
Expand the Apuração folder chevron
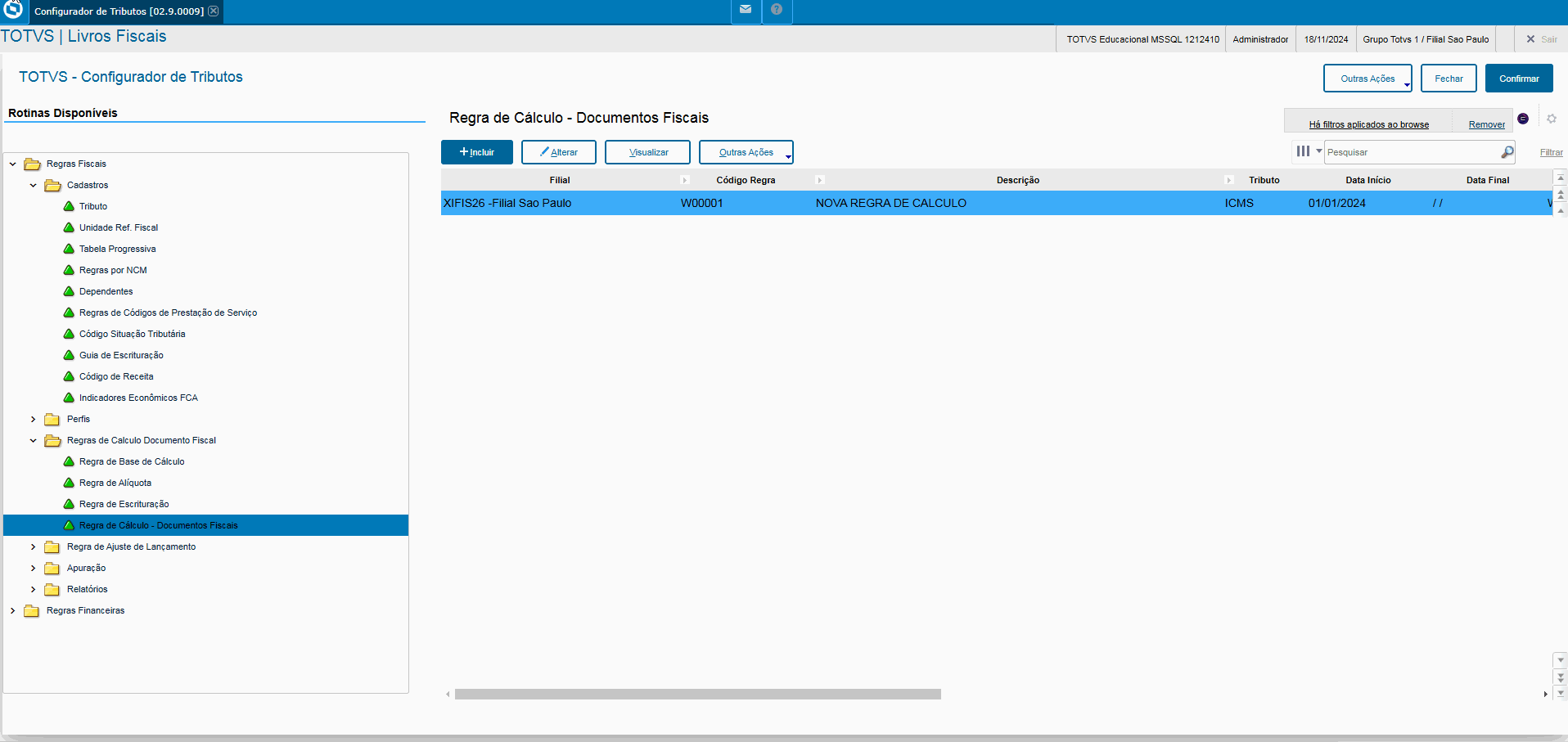pyautogui.click(x=33, y=568)
